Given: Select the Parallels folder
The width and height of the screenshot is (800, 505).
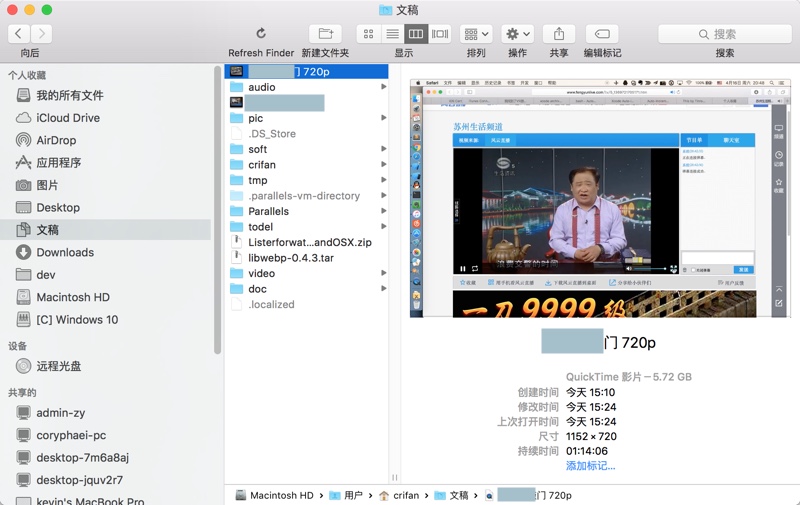Looking at the screenshot, I should 268,211.
